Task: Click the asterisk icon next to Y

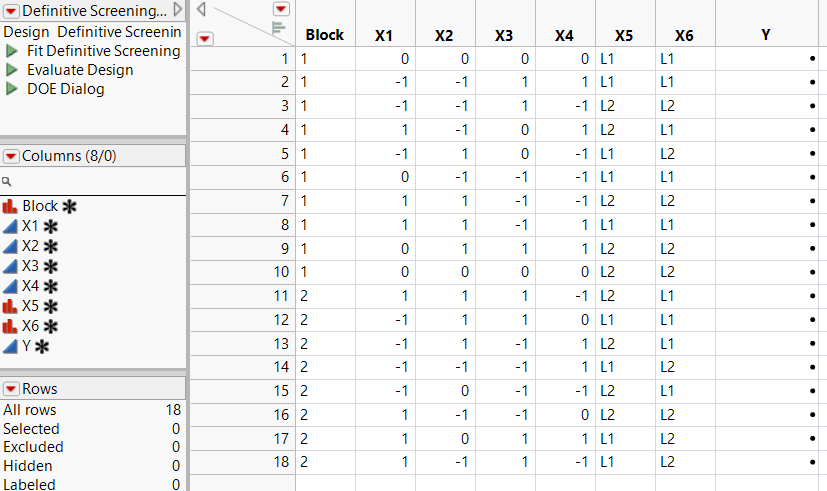Action: click(x=43, y=346)
